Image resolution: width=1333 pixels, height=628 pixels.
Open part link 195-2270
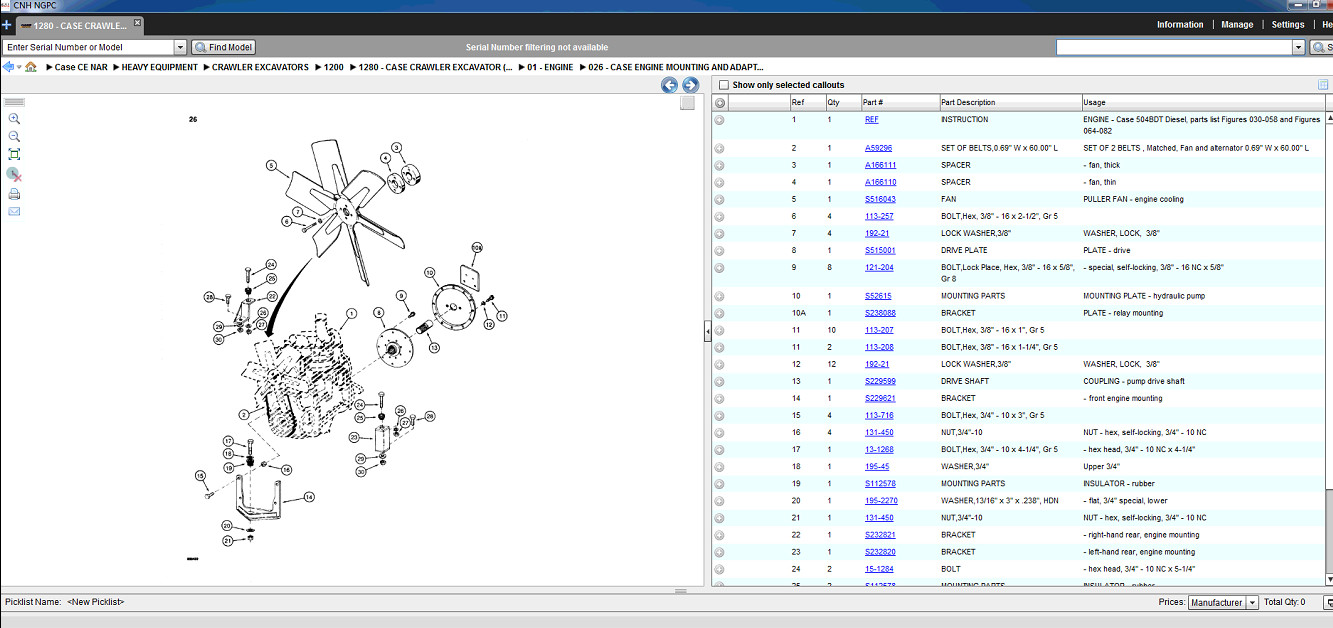pos(881,500)
